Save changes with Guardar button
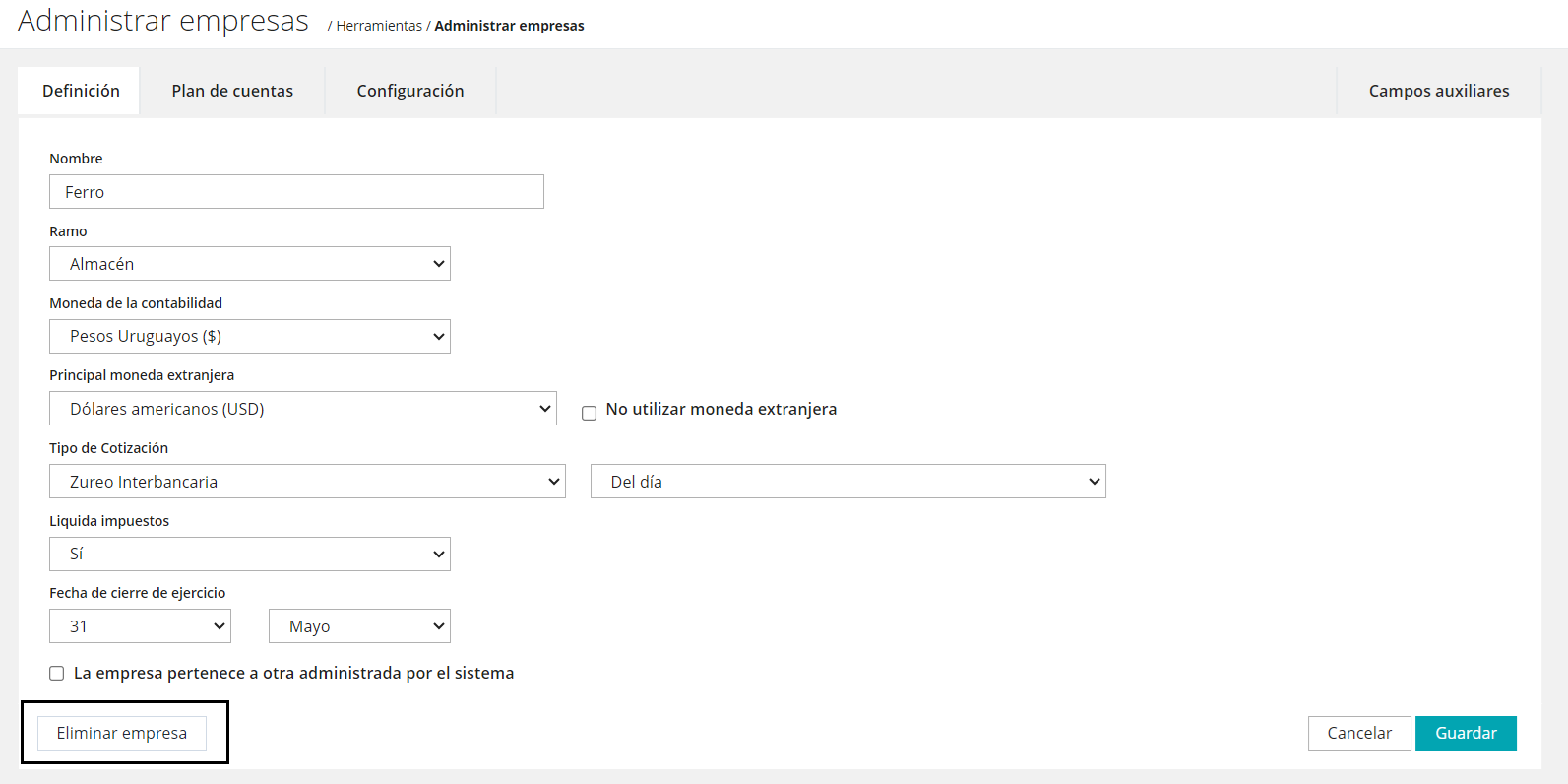The height and width of the screenshot is (784, 1568). click(x=1466, y=733)
